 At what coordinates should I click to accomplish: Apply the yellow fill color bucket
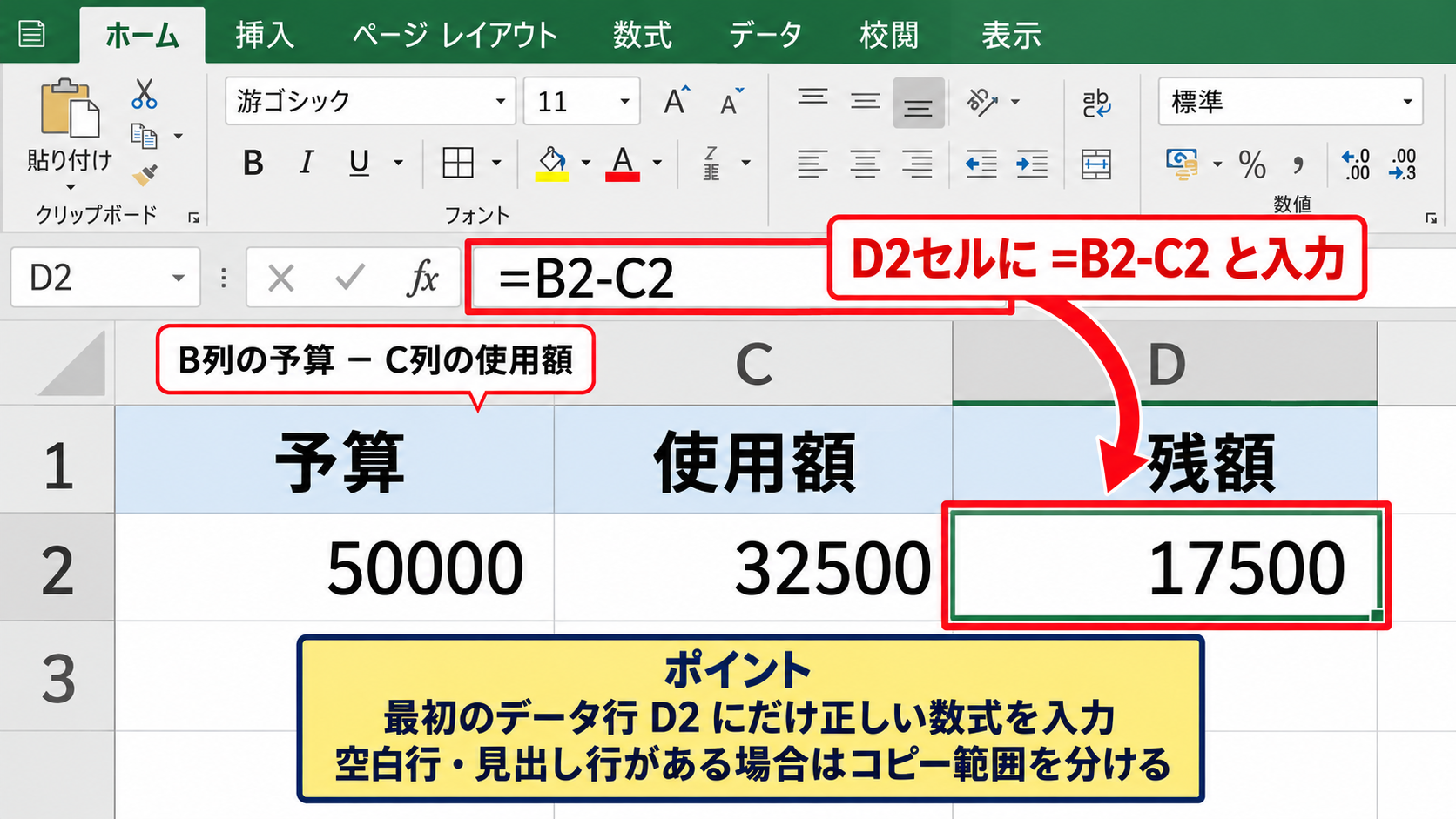point(552,163)
